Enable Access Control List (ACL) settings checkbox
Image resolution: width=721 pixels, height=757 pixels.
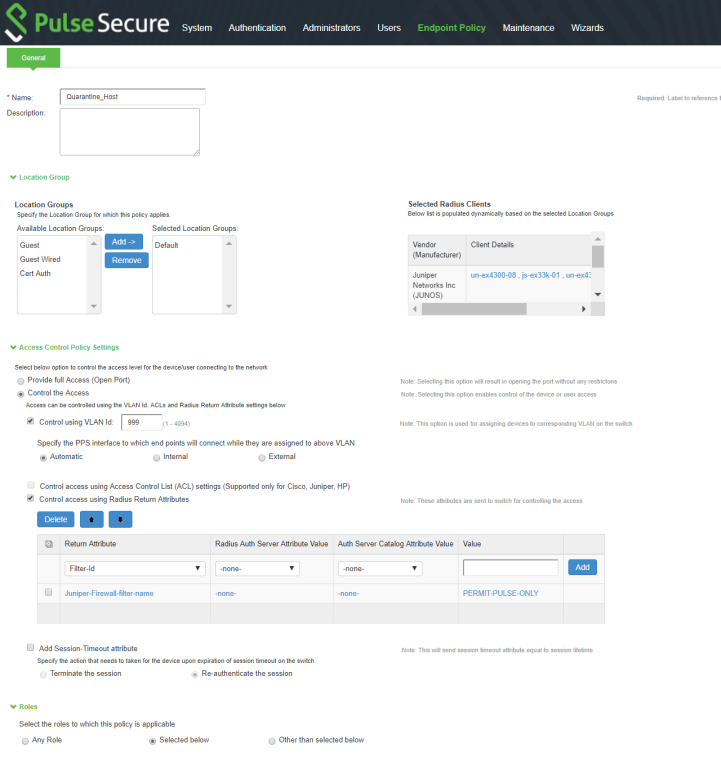click(x=31, y=485)
